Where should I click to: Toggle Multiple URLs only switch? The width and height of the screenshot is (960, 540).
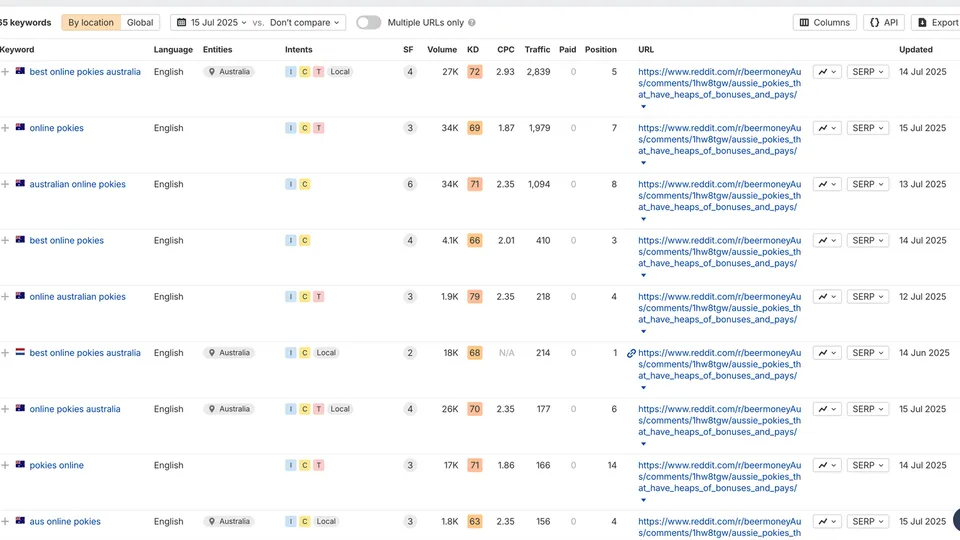369,23
